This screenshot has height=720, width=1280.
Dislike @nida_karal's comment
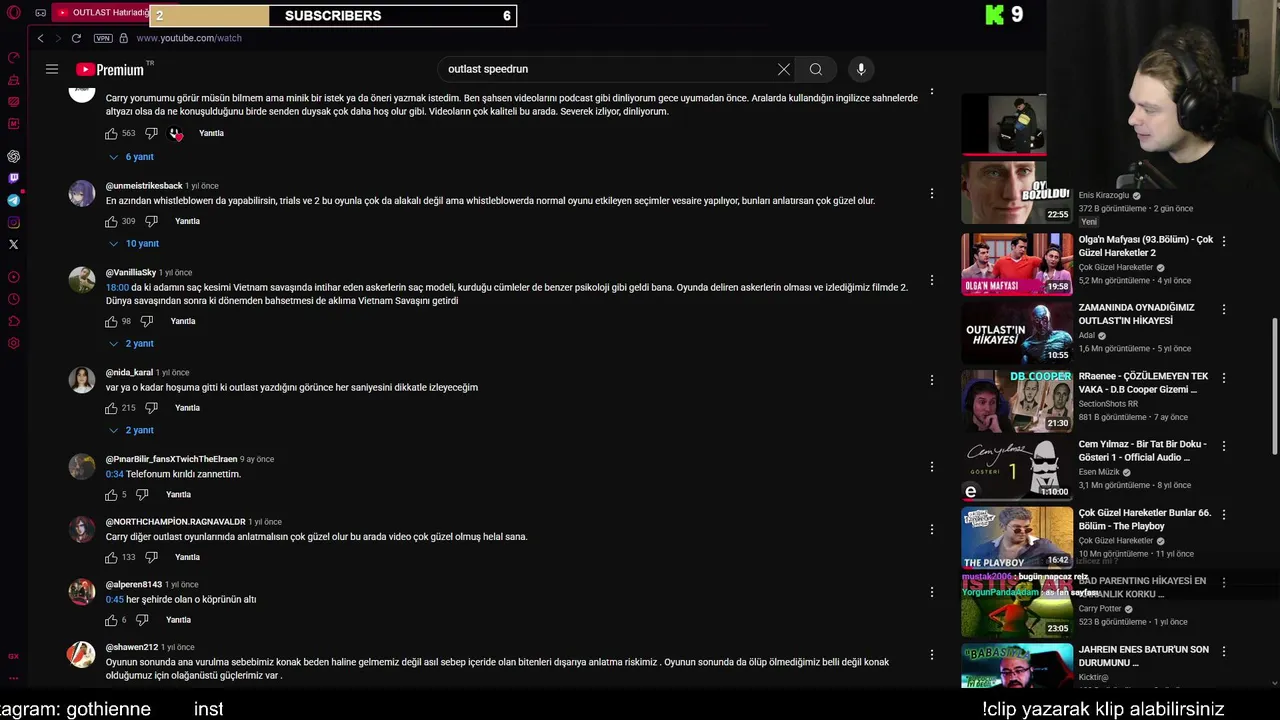pyautogui.click(x=151, y=408)
